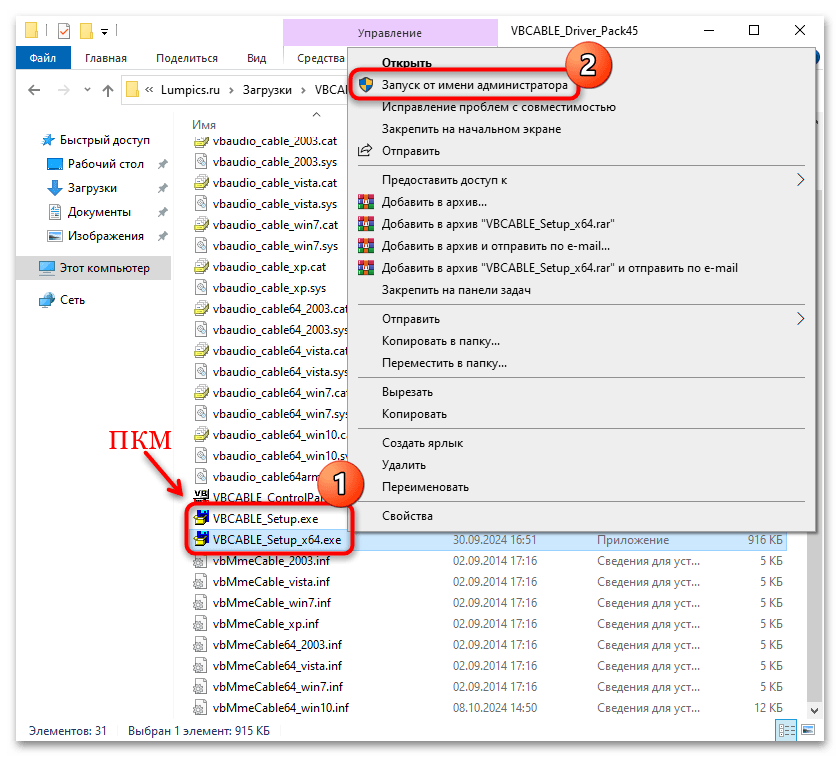Select file vbMmeCable64_2003.inf
840x757 pixels.
[x=277, y=644]
